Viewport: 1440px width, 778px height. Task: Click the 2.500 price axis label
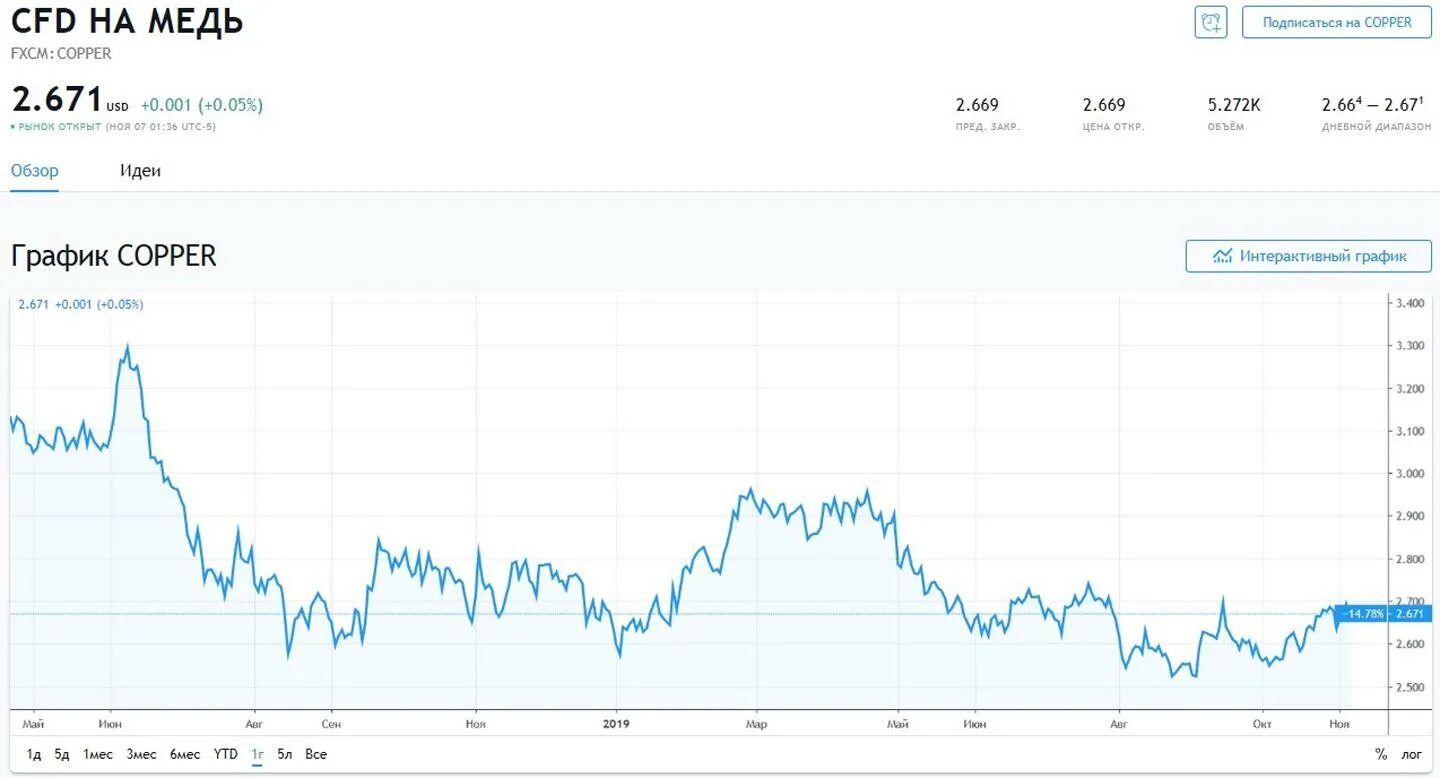click(1409, 687)
